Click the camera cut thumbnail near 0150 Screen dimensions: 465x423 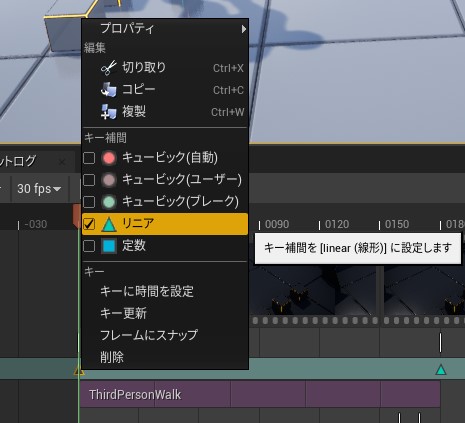424,290
